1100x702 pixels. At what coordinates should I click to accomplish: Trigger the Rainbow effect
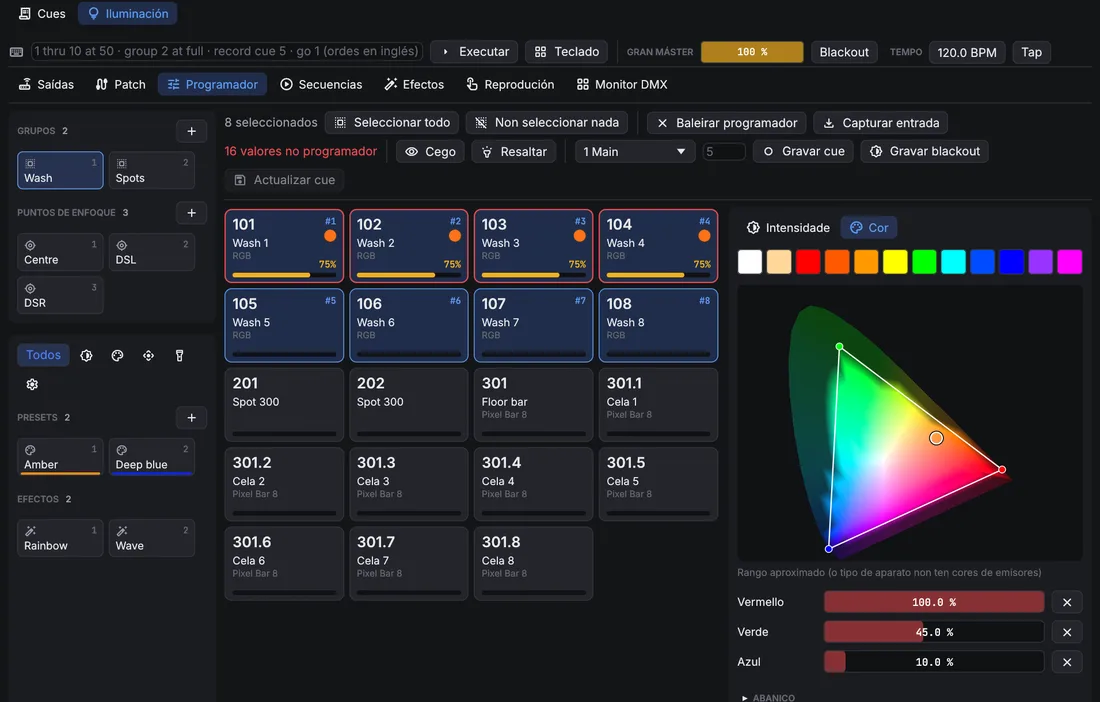(x=60, y=538)
